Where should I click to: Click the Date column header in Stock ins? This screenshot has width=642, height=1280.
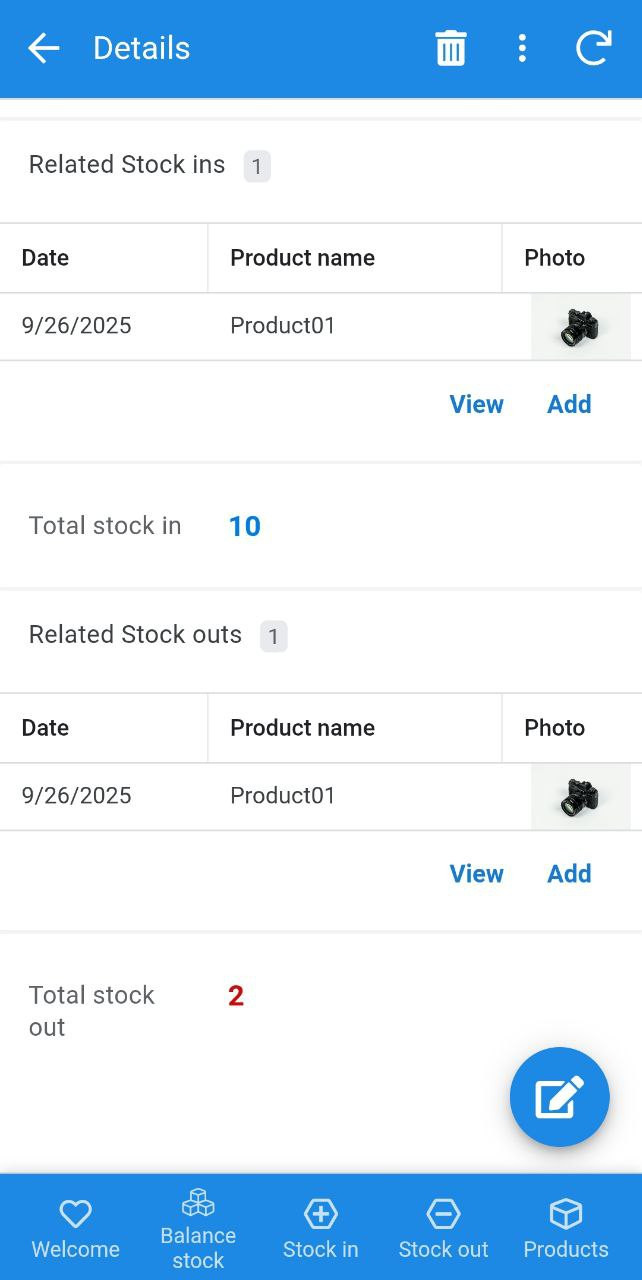coord(46,258)
